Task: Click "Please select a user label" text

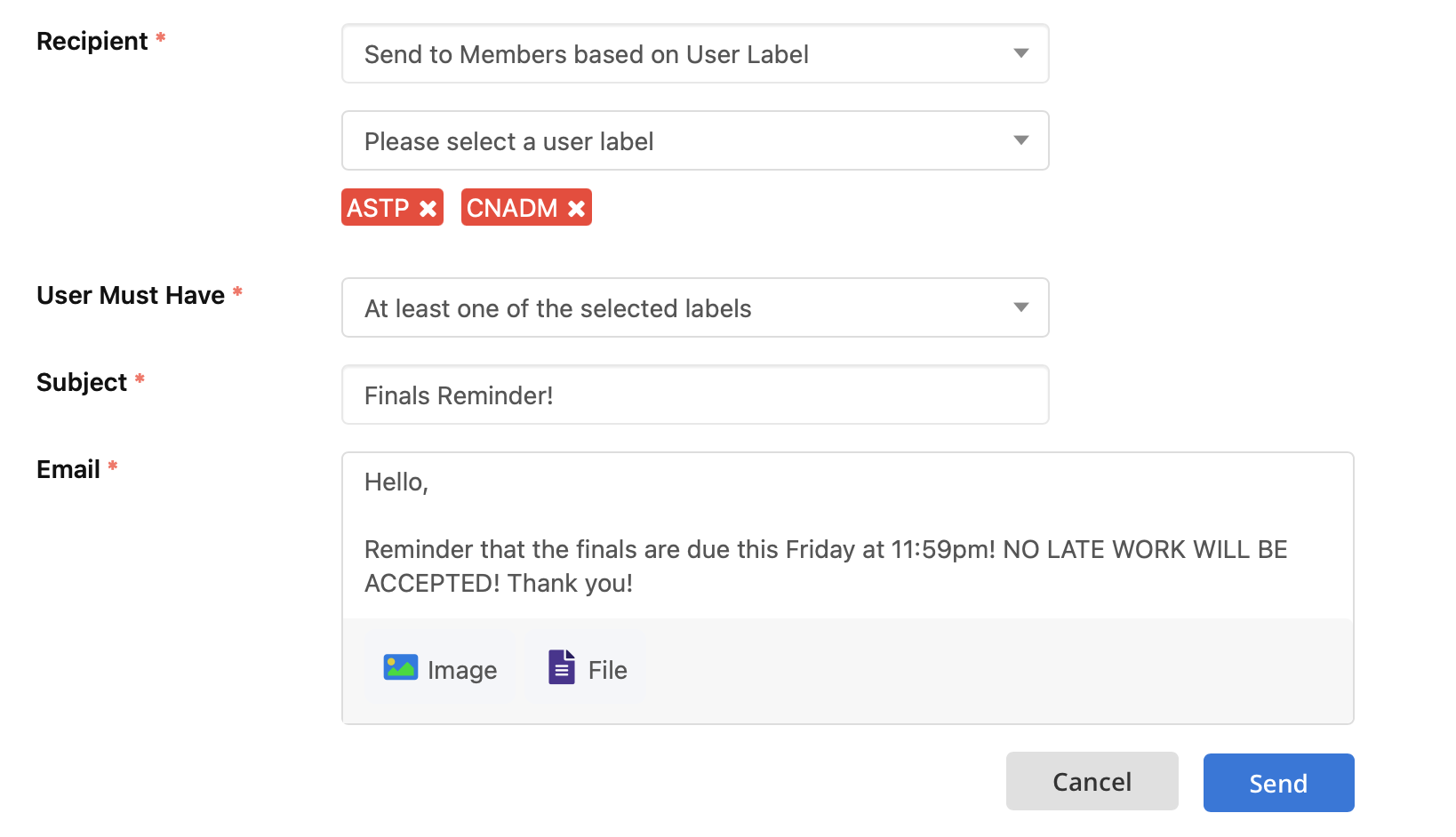Action: [509, 141]
